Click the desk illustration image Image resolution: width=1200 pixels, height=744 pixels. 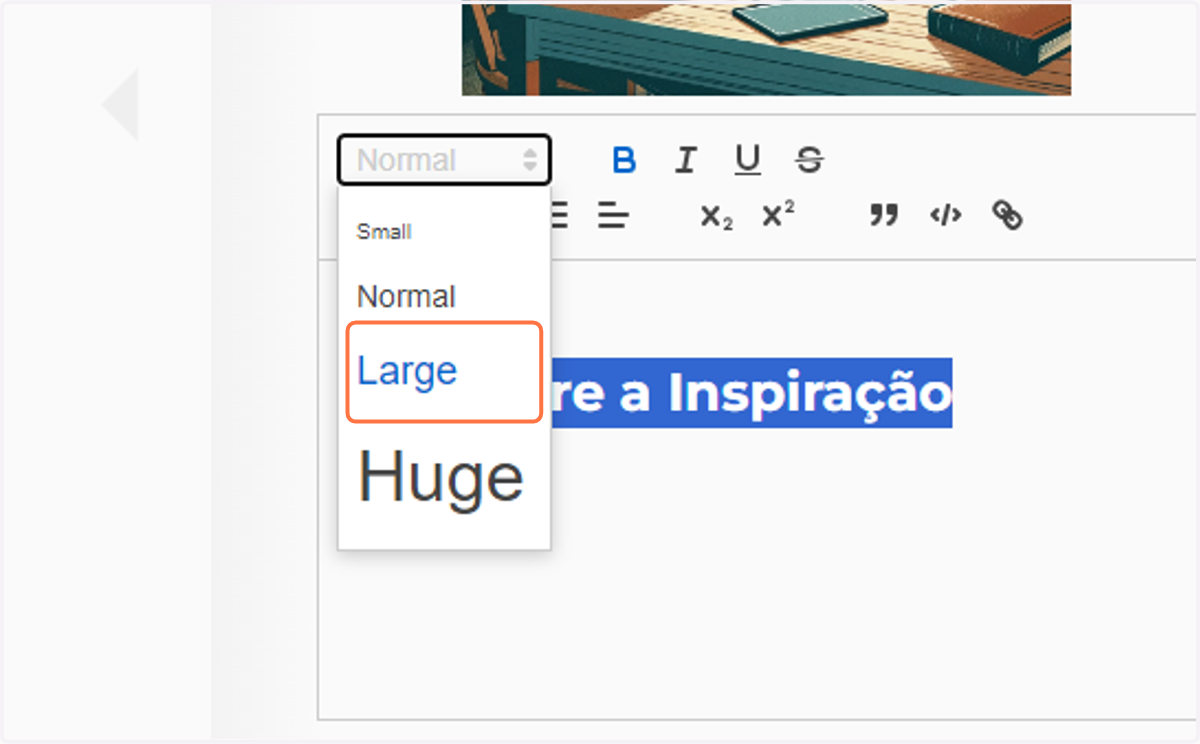(x=766, y=50)
